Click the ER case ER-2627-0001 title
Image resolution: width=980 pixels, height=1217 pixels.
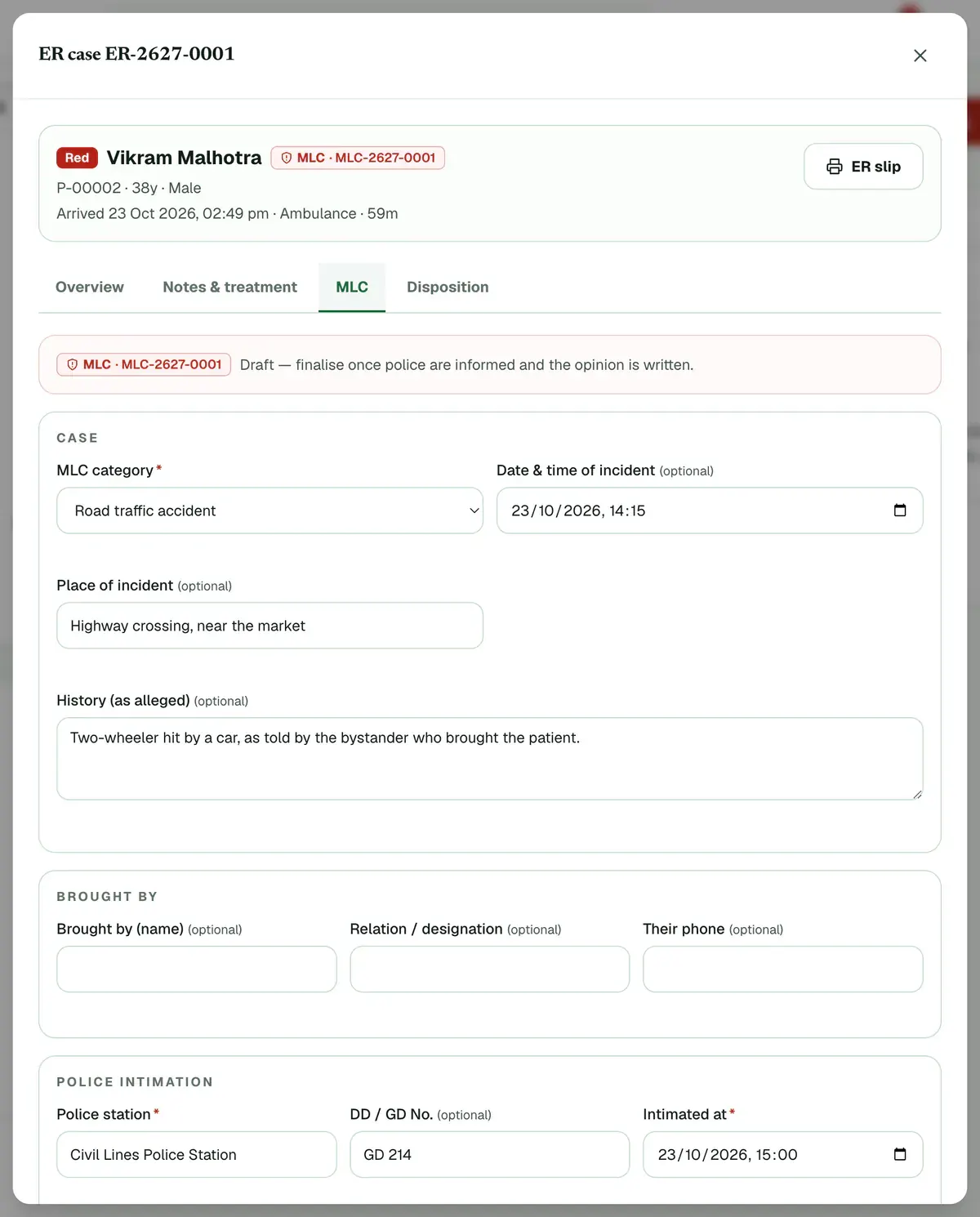[x=136, y=54]
